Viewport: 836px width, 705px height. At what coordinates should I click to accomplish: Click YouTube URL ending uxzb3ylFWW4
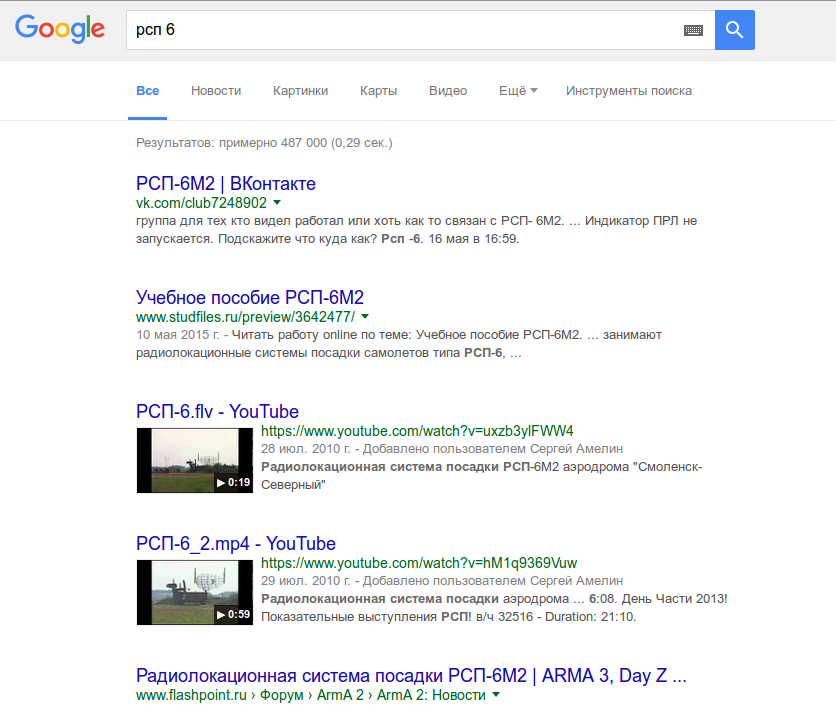417,431
